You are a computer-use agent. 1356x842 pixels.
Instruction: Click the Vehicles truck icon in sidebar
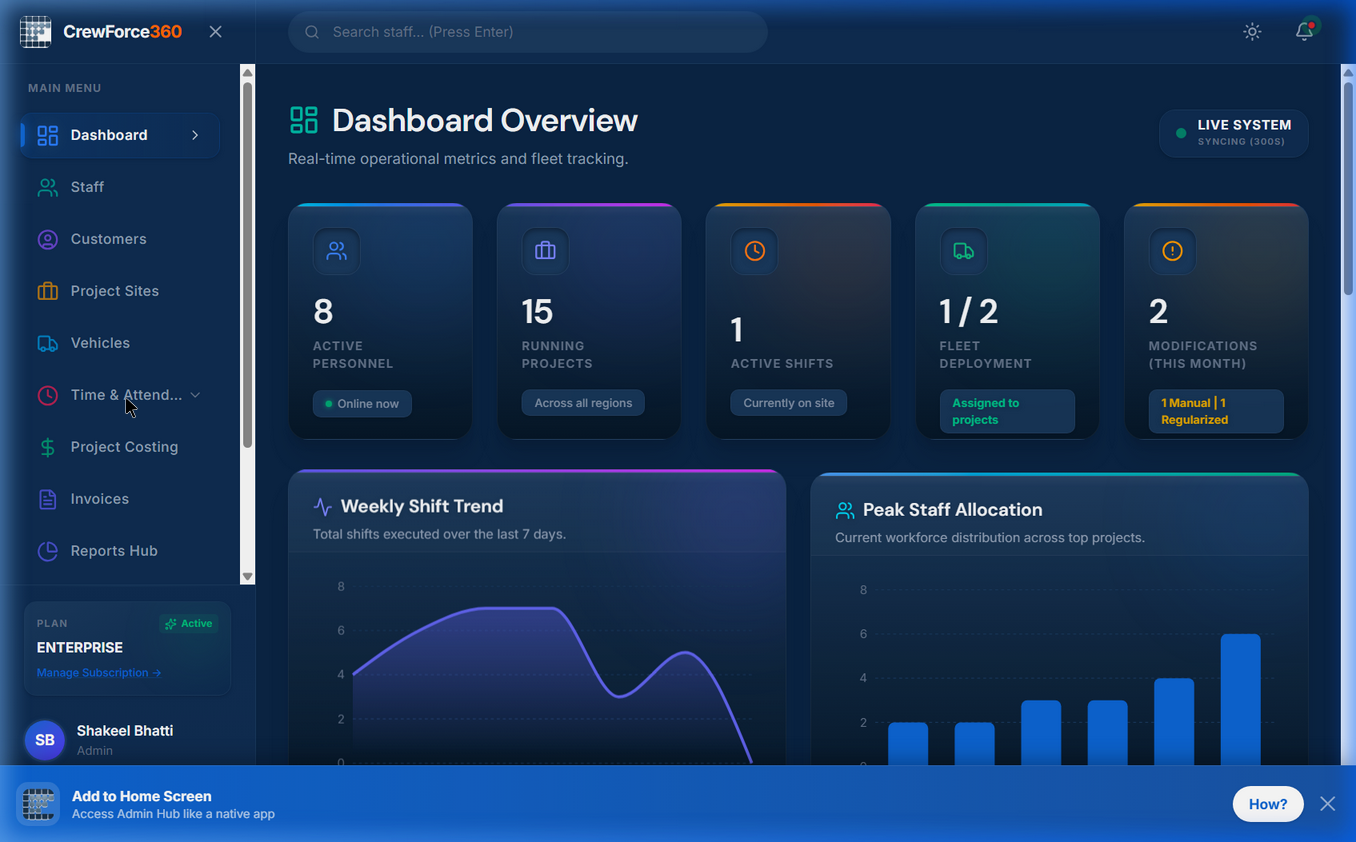coord(47,343)
